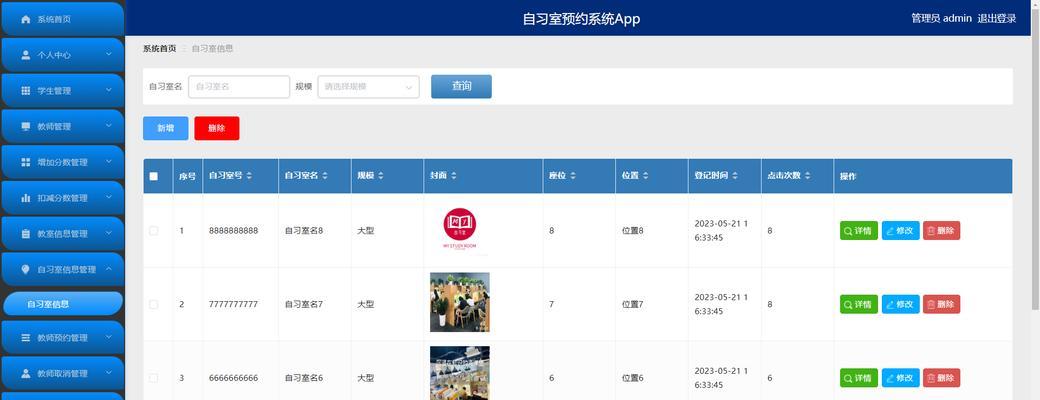Click the 查询 search button
The height and width of the screenshot is (400, 1040).
point(461,86)
